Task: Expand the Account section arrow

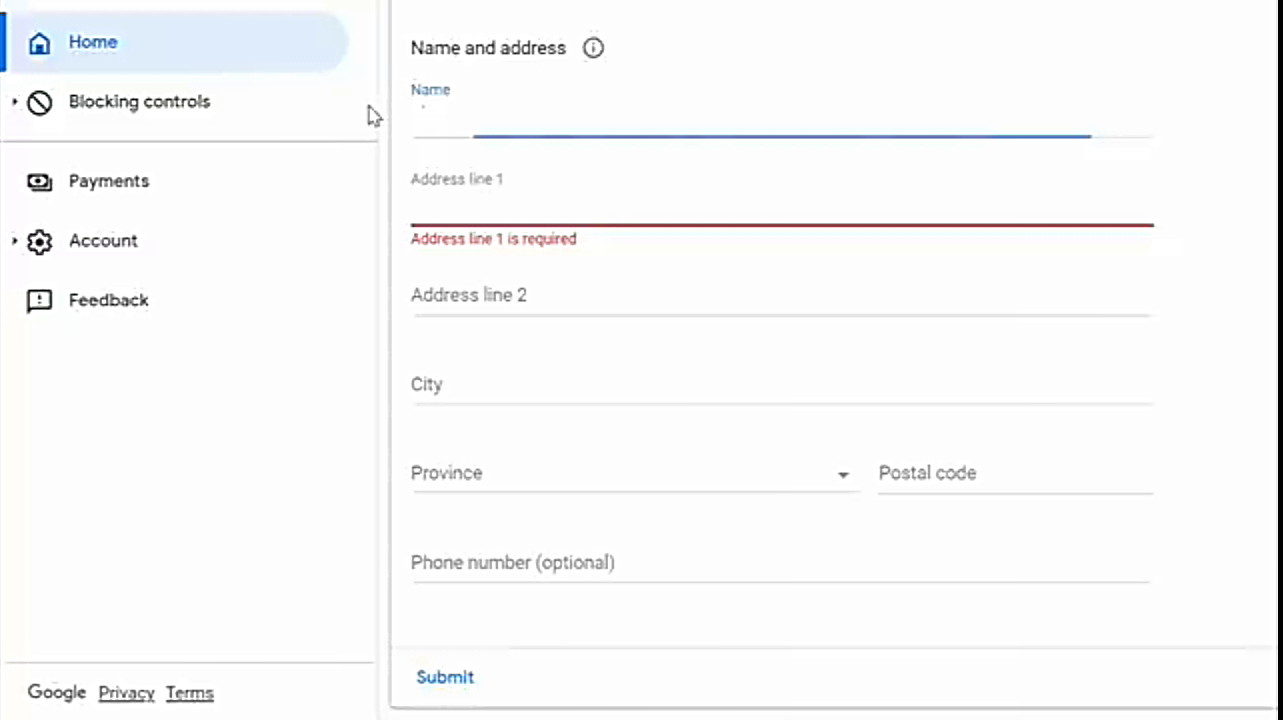Action: point(14,241)
